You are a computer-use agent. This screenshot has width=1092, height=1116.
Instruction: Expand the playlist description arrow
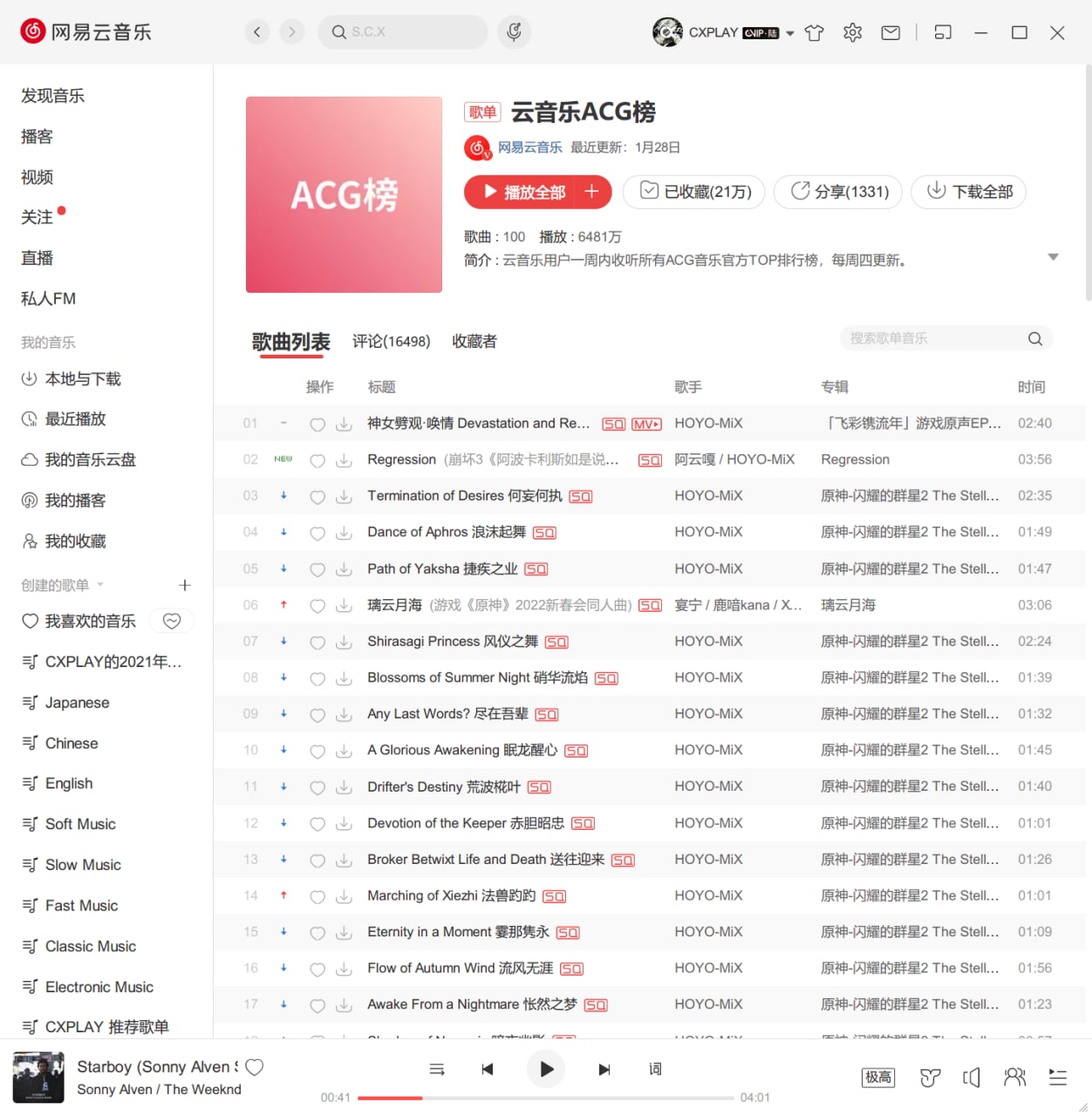(1053, 257)
